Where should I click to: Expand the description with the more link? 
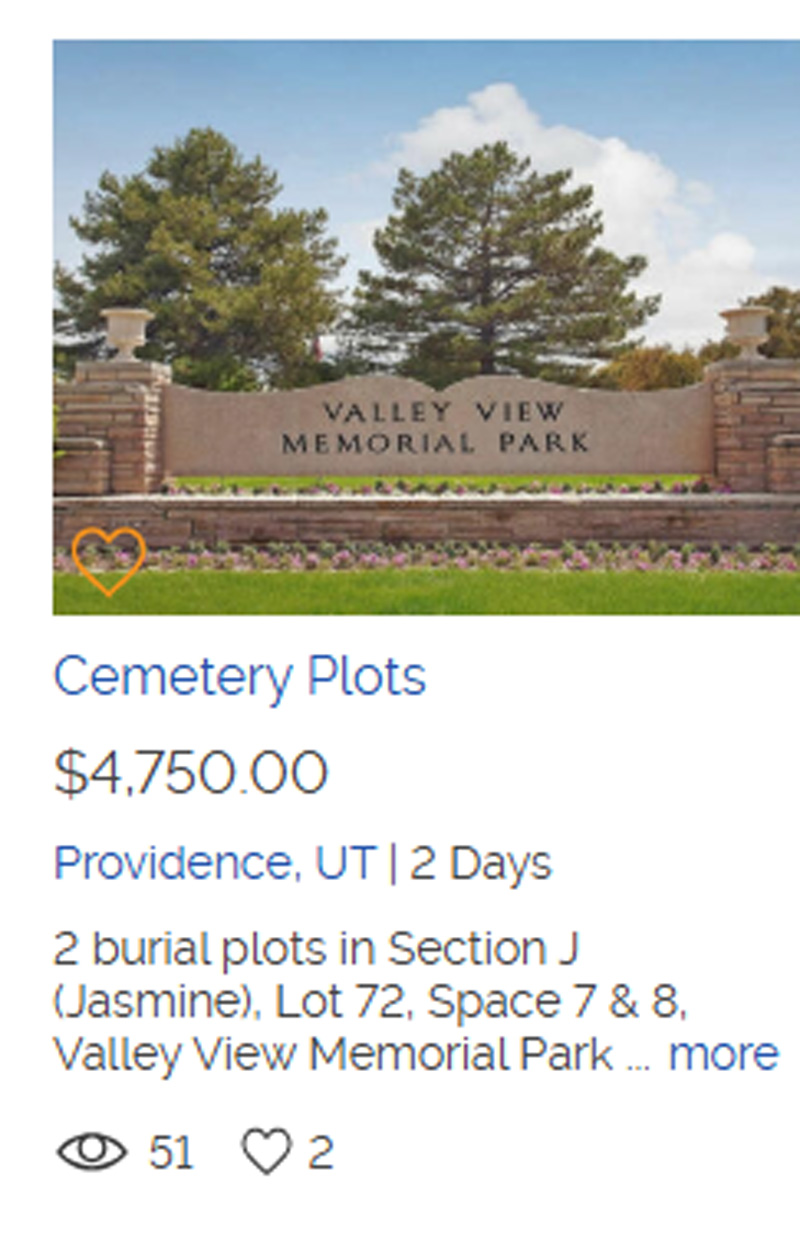click(x=722, y=1054)
